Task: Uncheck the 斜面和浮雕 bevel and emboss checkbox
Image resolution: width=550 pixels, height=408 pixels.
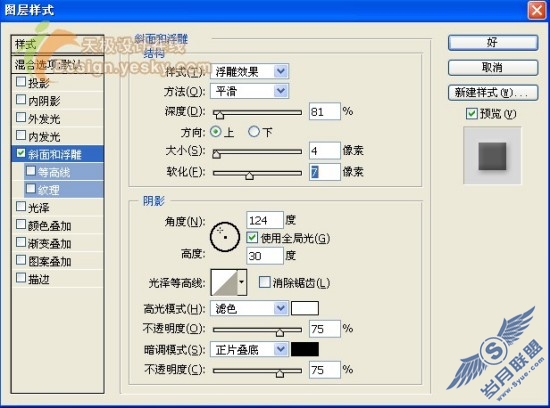Action: pos(21,153)
